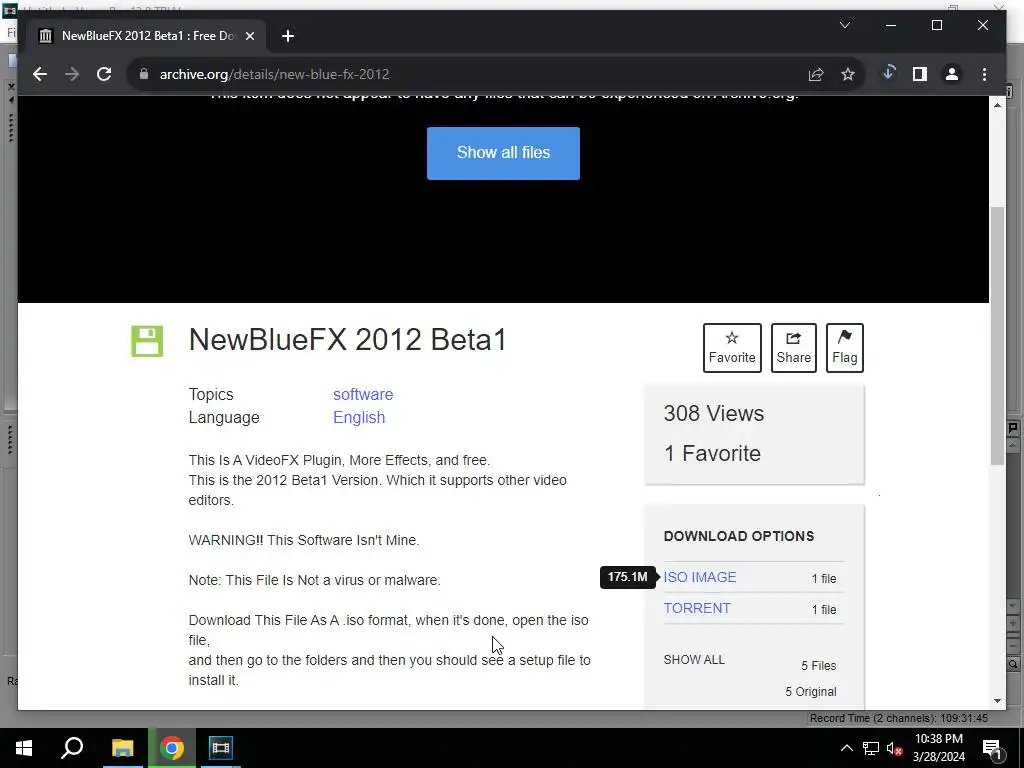Click the page scrollbar up arrow
This screenshot has height=768, width=1024.
click(997, 104)
